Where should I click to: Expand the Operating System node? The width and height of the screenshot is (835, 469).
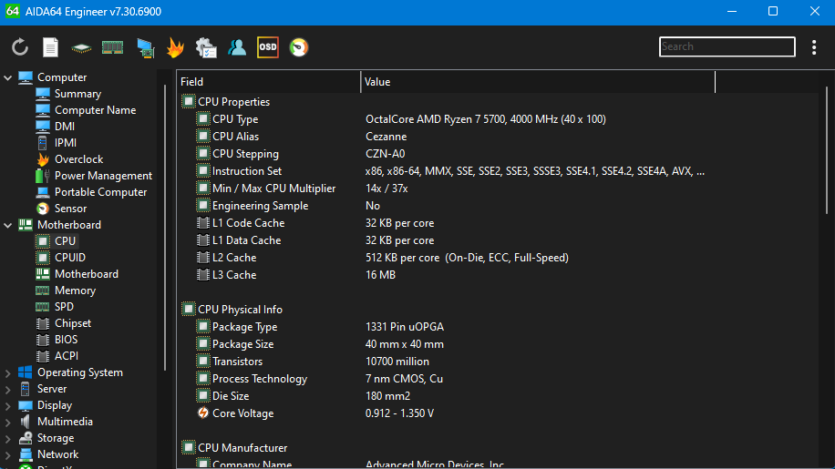point(8,373)
